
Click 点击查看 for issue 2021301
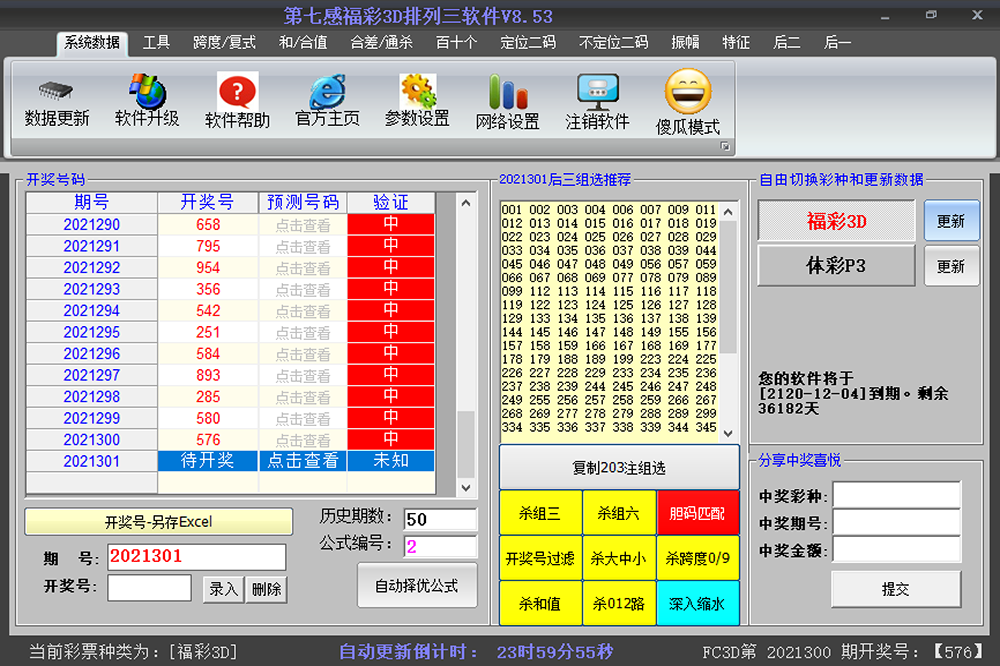tap(303, 461)
